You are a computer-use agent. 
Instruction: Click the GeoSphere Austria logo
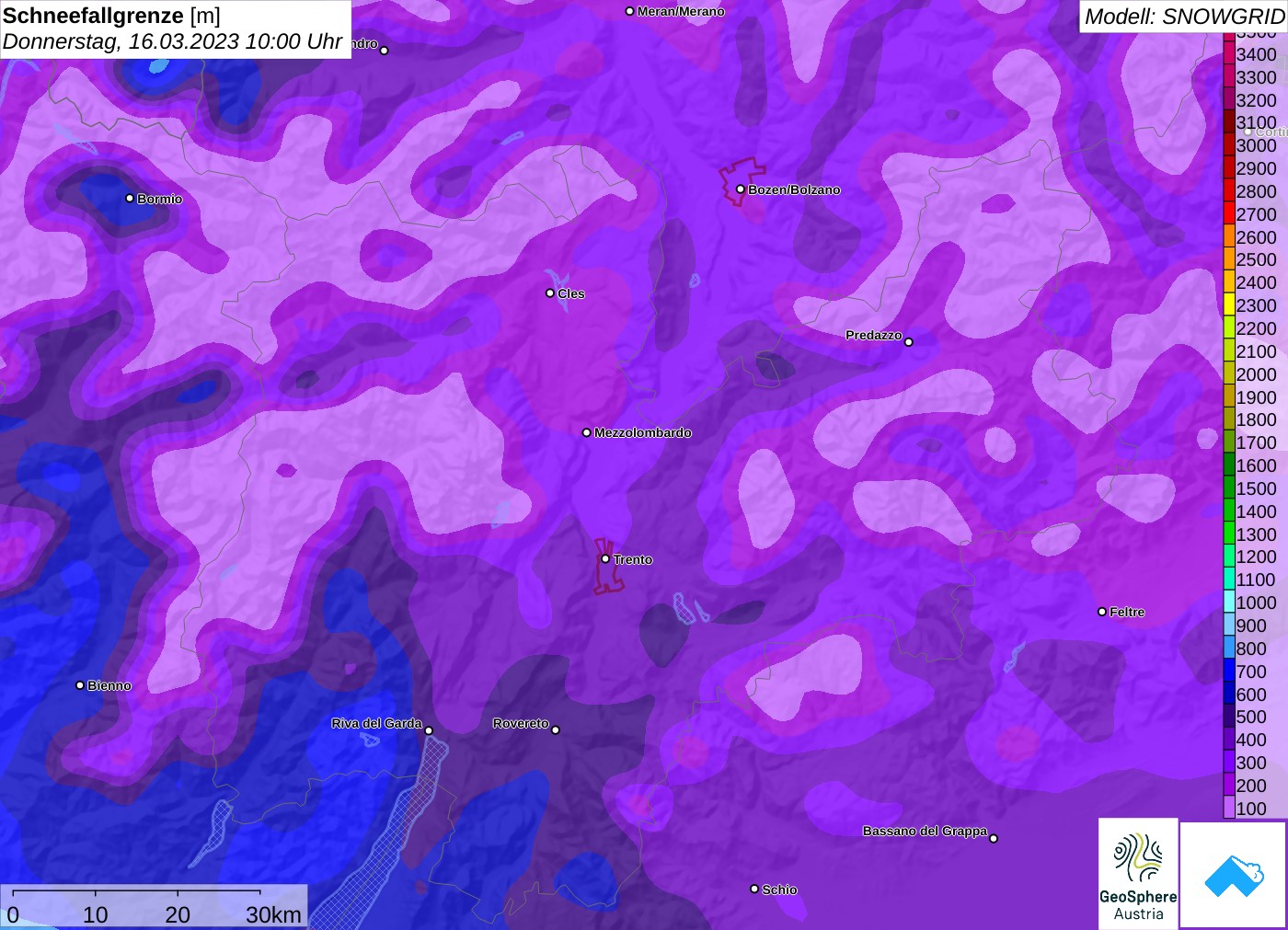pos(1138,873)
